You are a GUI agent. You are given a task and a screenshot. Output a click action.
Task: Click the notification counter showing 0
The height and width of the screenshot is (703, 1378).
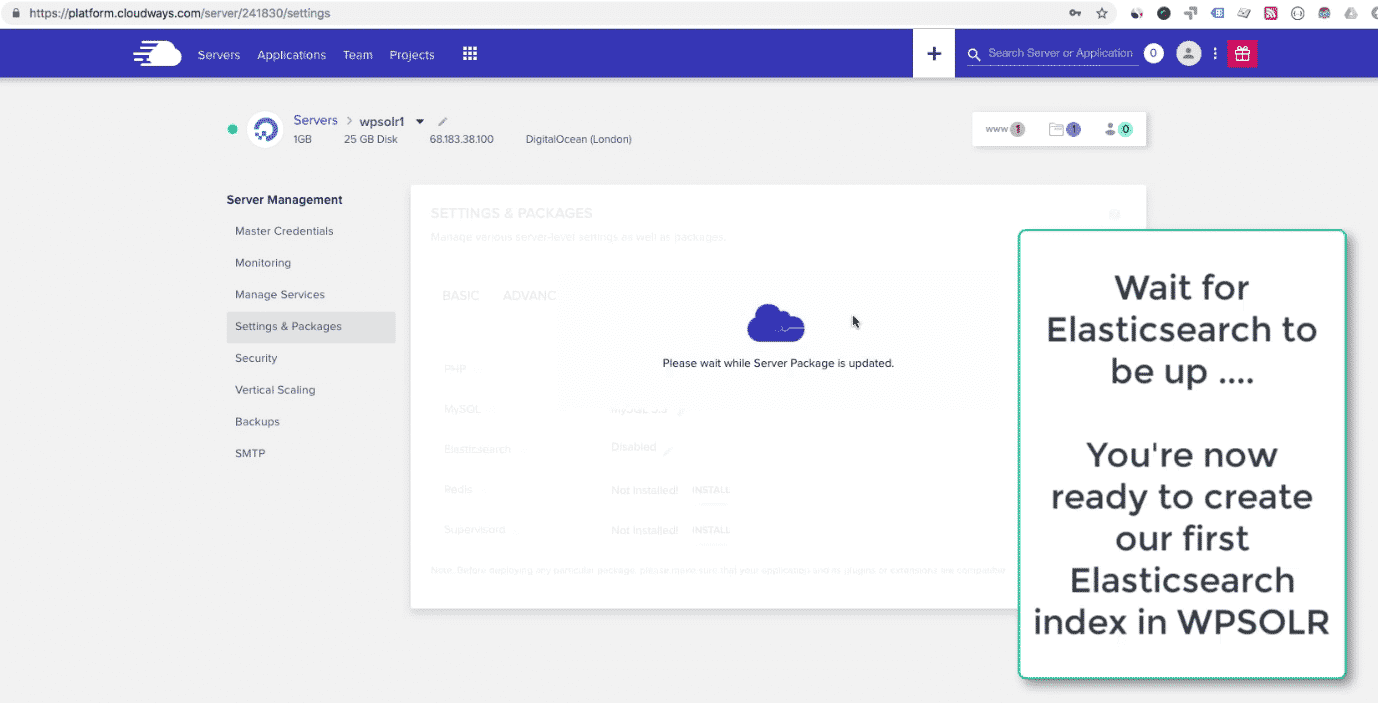[x=1153, y=54]
